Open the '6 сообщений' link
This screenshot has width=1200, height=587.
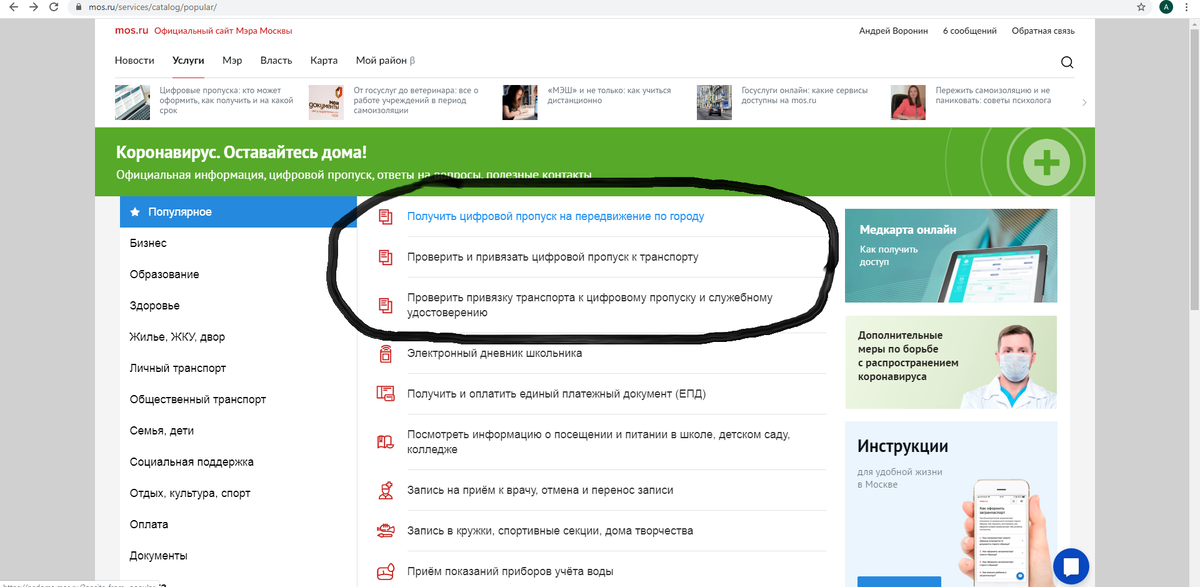coord(969,31)
